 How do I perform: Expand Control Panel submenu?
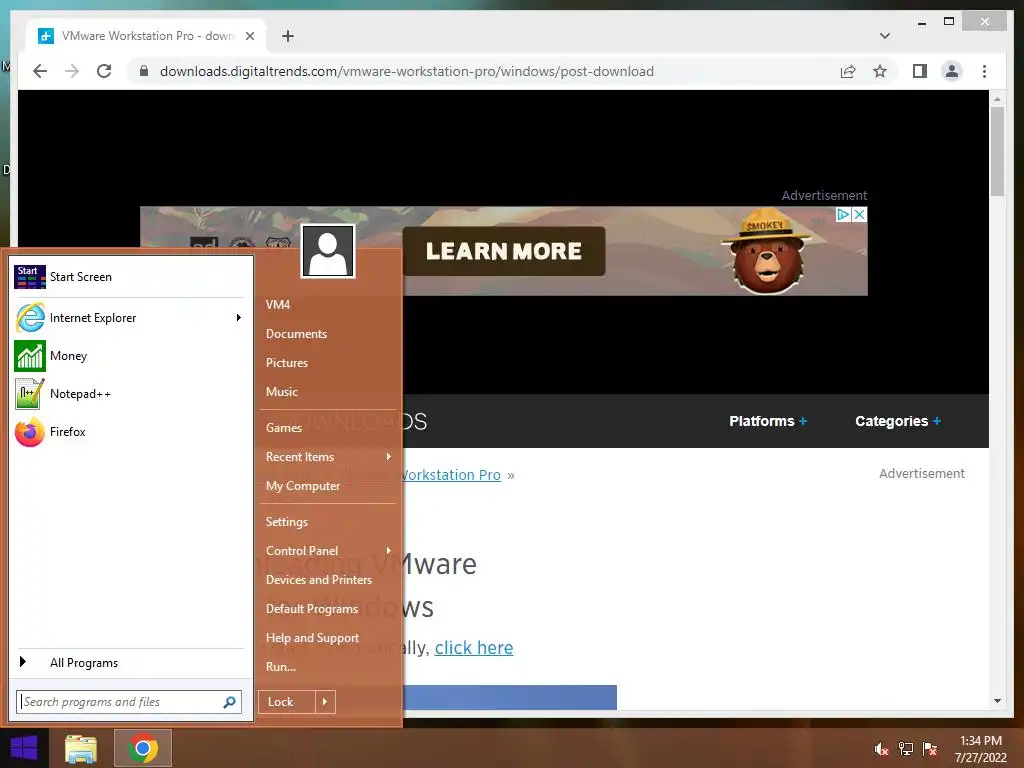pos(389,551)
